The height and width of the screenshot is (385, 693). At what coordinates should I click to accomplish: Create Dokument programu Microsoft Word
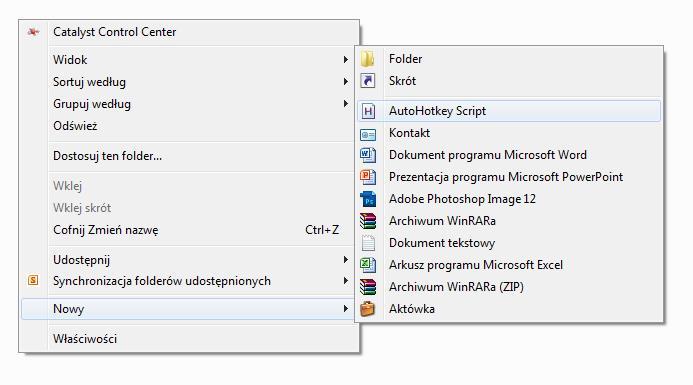509,155
